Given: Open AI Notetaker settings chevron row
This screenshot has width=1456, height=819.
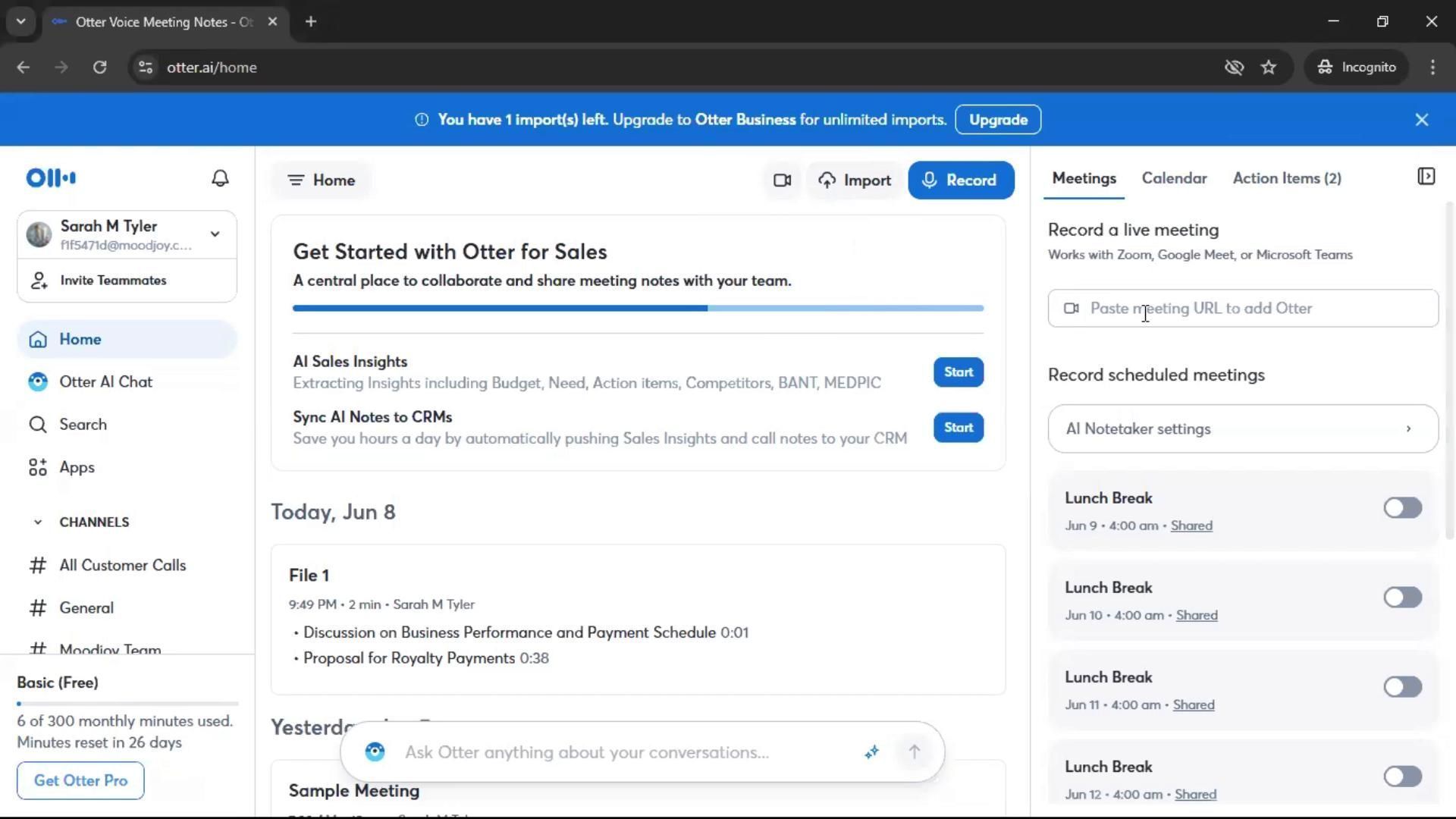Looking at the screenshot, I should coord(1242,429).
